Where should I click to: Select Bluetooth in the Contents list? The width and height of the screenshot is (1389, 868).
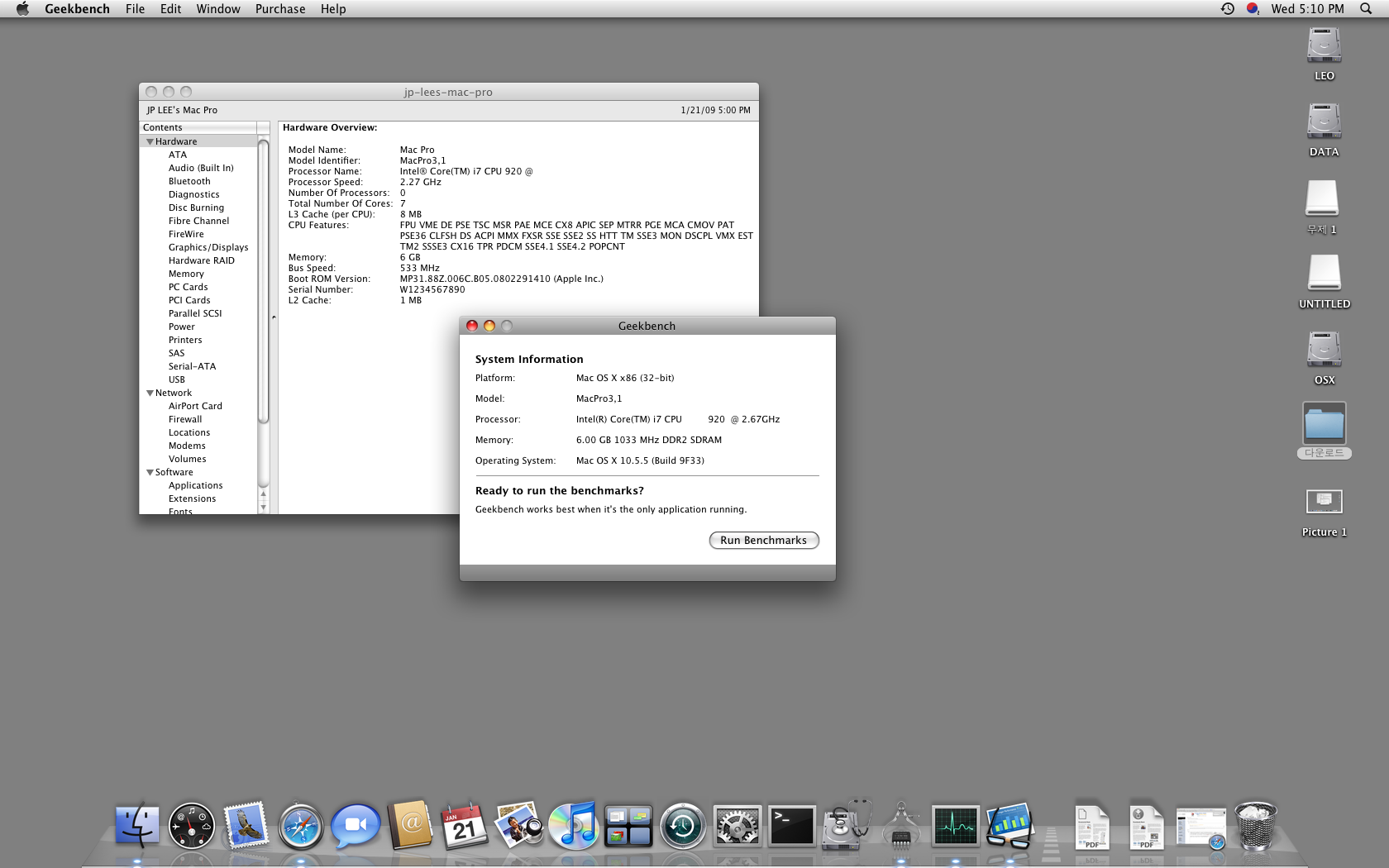pyautogui.click(x=189, y=181)
